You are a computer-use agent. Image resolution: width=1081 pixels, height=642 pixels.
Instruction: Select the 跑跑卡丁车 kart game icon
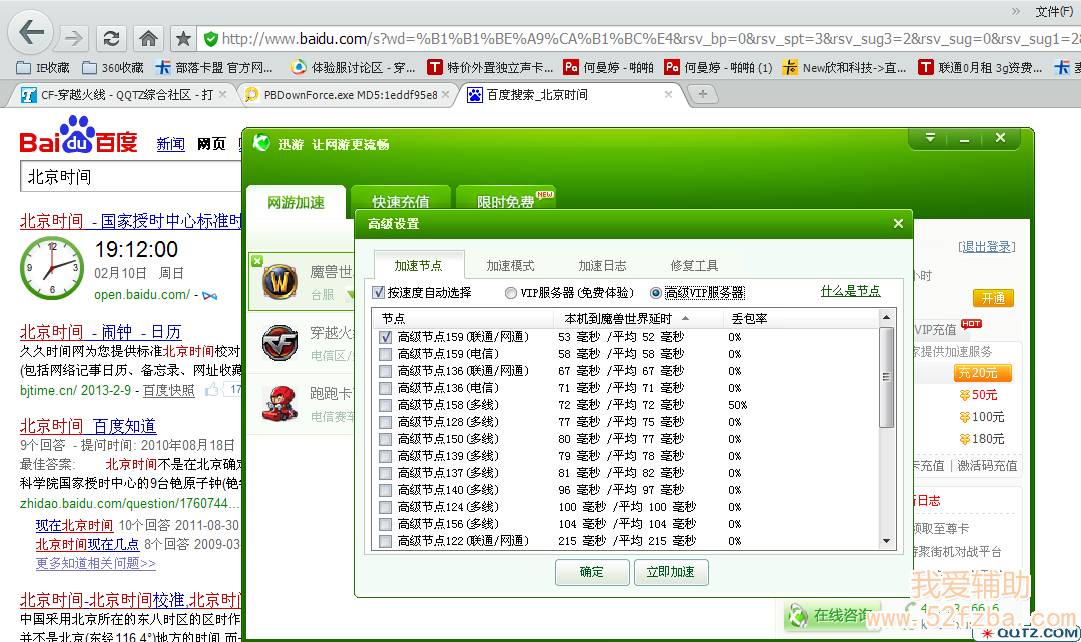click(279, 403)
